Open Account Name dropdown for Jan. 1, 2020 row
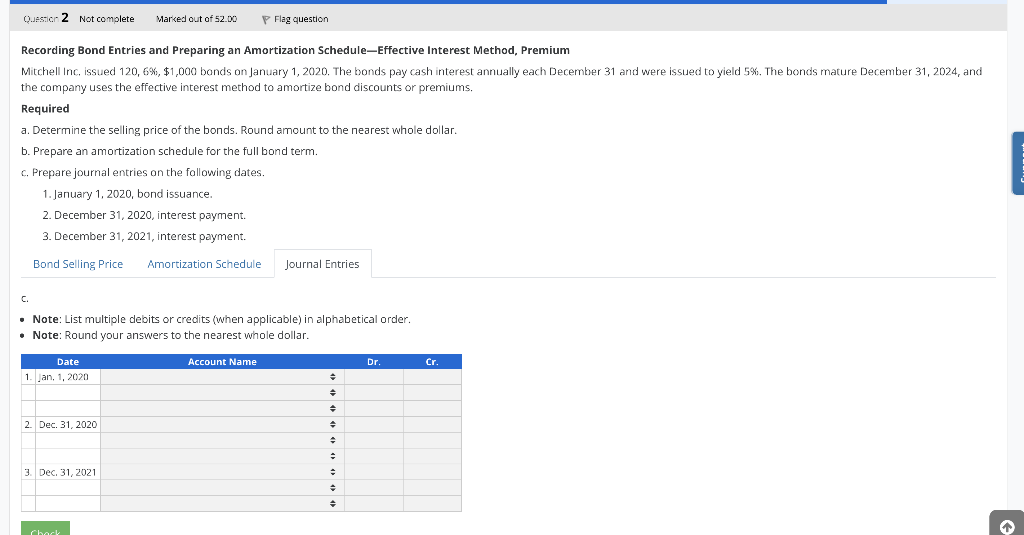Image resolution: width=1024 pixels, height=535 pixels. pyautogui.click(x=222, y=377)
